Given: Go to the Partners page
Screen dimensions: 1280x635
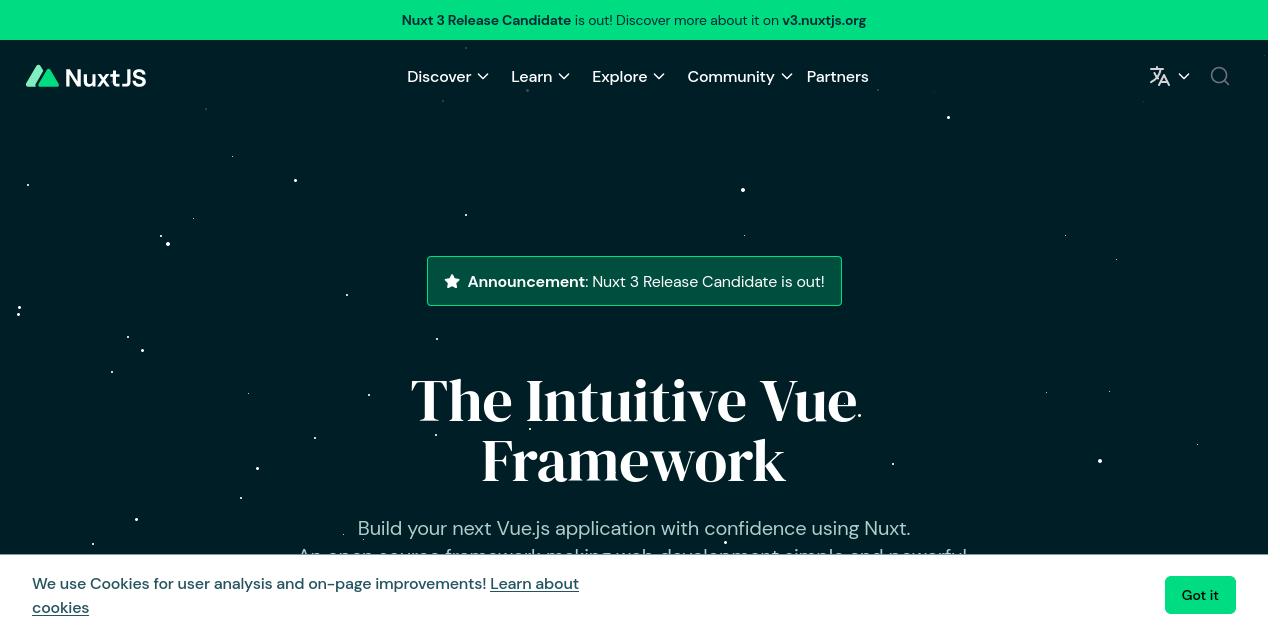Looking at the screenshot, I should 837,77.
